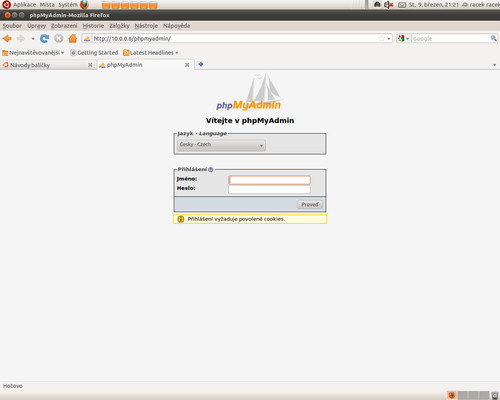Expand the Latest Headlines feed
Screen dimensions: 500x400
click(x=151, y=53)
